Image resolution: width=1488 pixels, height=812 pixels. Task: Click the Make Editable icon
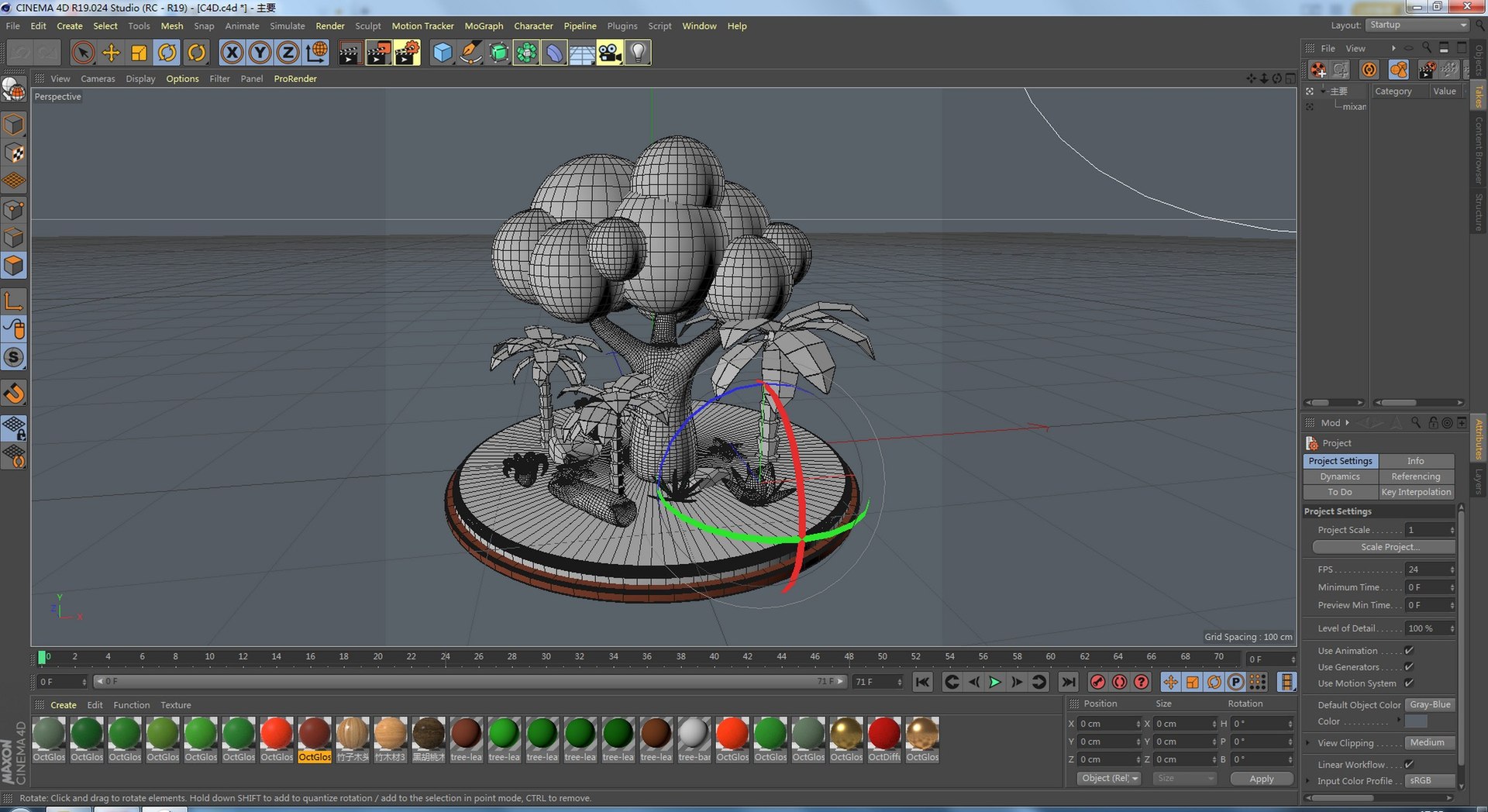point(14,91)
